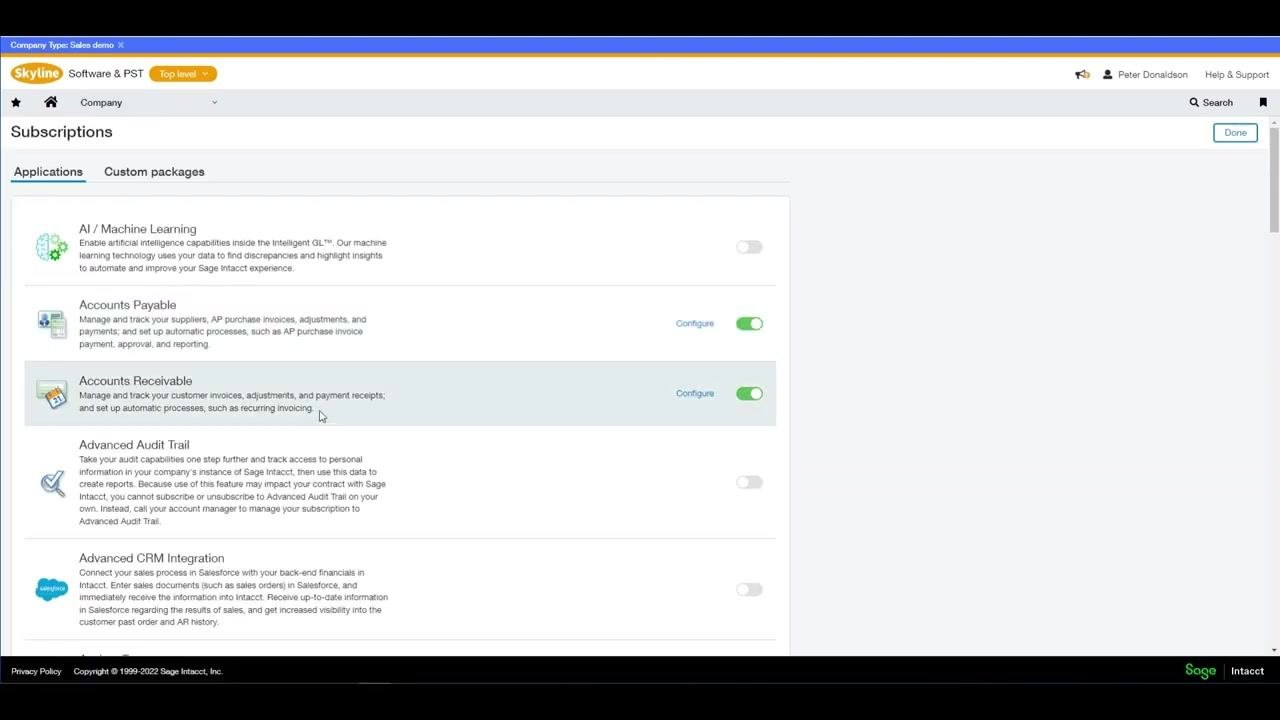Open the Search field

(1211, 102)
